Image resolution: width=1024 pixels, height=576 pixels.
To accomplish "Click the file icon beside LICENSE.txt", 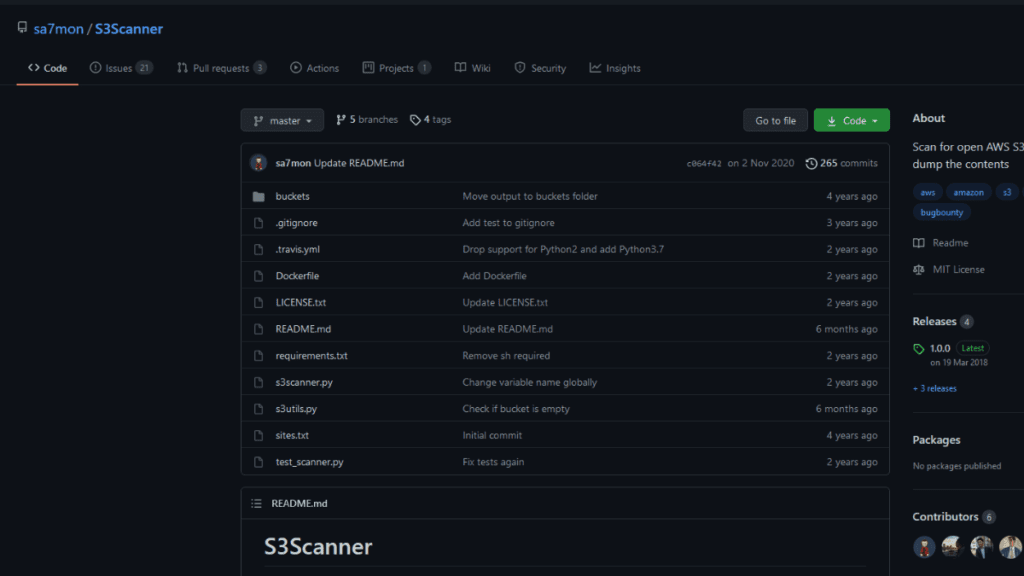I will point(259,302).
